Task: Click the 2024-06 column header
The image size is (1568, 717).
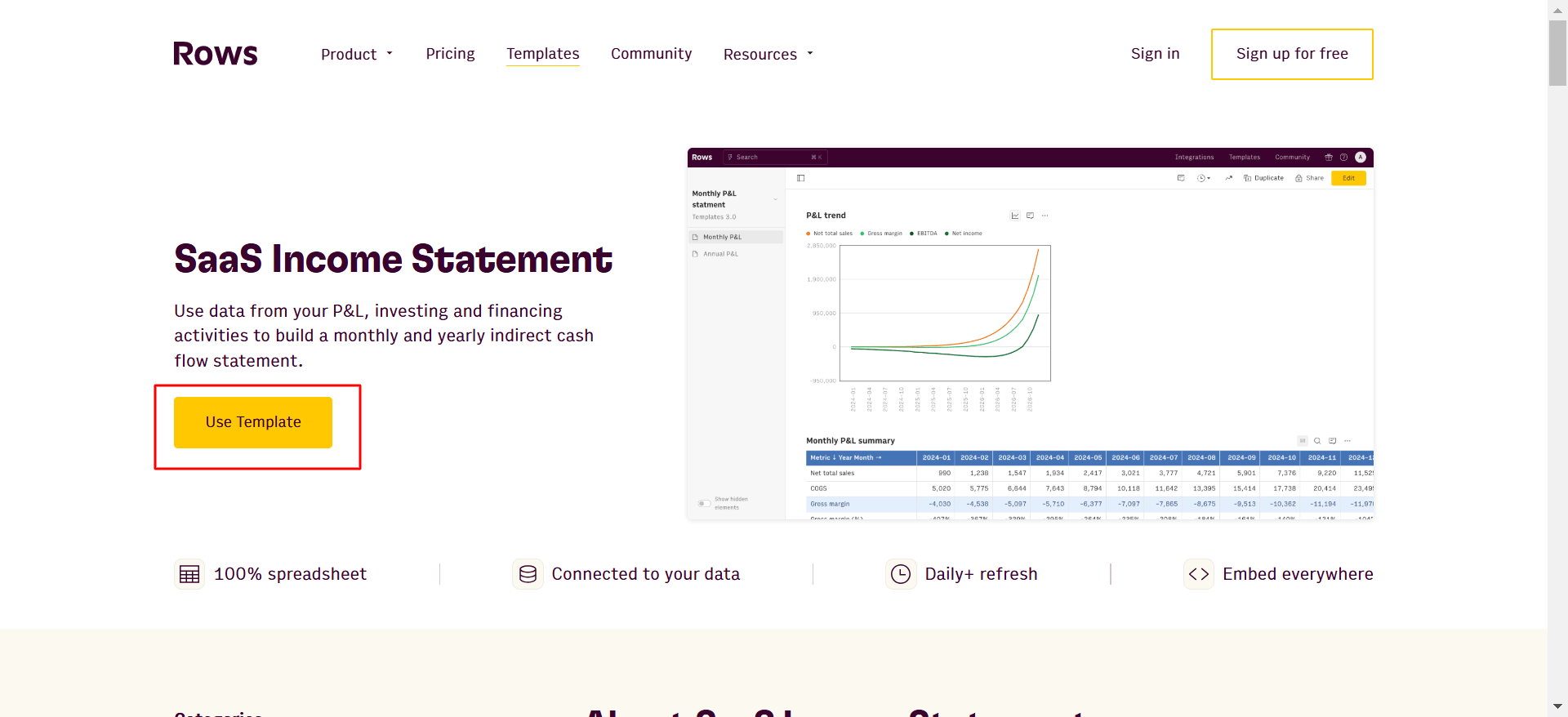Action: point(1125,458)
